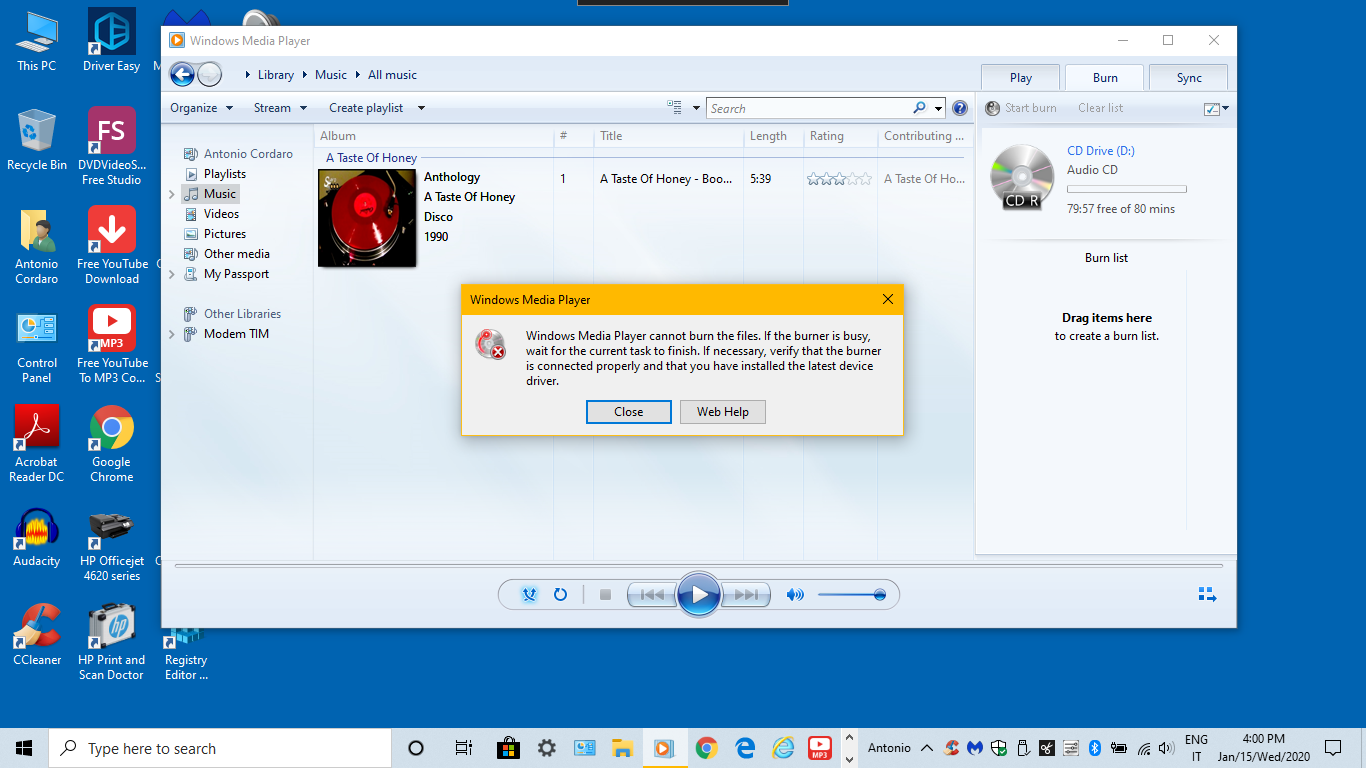Click Music in the breadcrumb
Viewport: 1366px width, 768px height.
pyautogui.click(x=331, y=75)
